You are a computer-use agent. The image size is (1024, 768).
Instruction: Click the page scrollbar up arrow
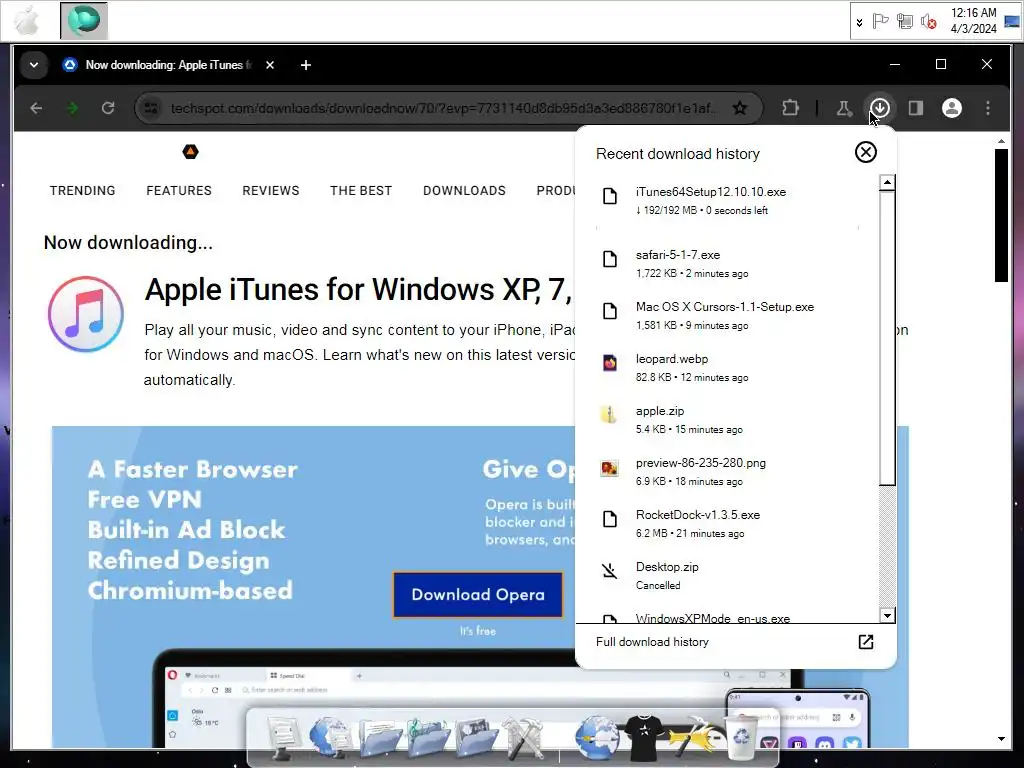click(1001, 141)
